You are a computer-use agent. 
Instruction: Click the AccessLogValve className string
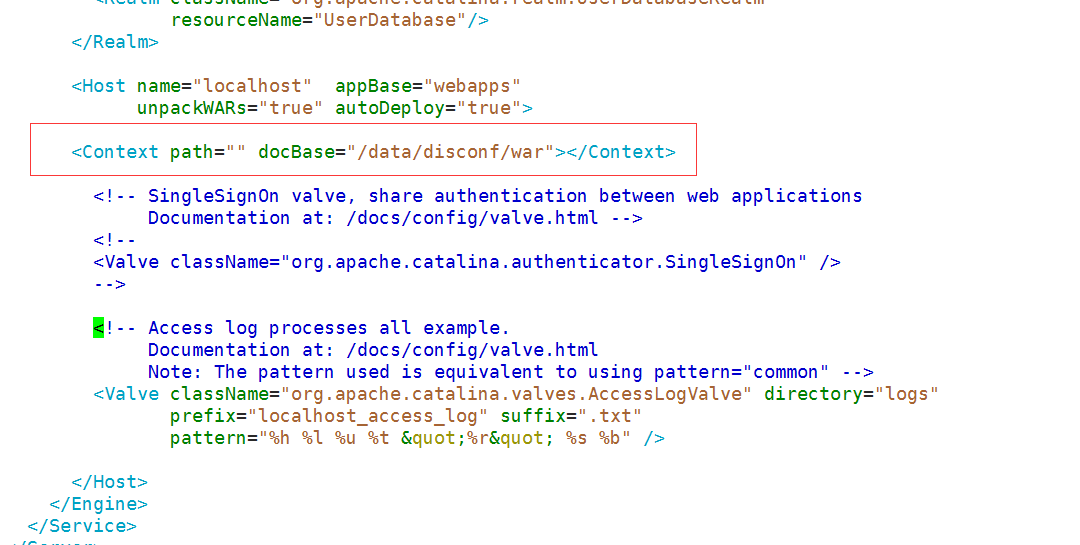pos(517,394)
